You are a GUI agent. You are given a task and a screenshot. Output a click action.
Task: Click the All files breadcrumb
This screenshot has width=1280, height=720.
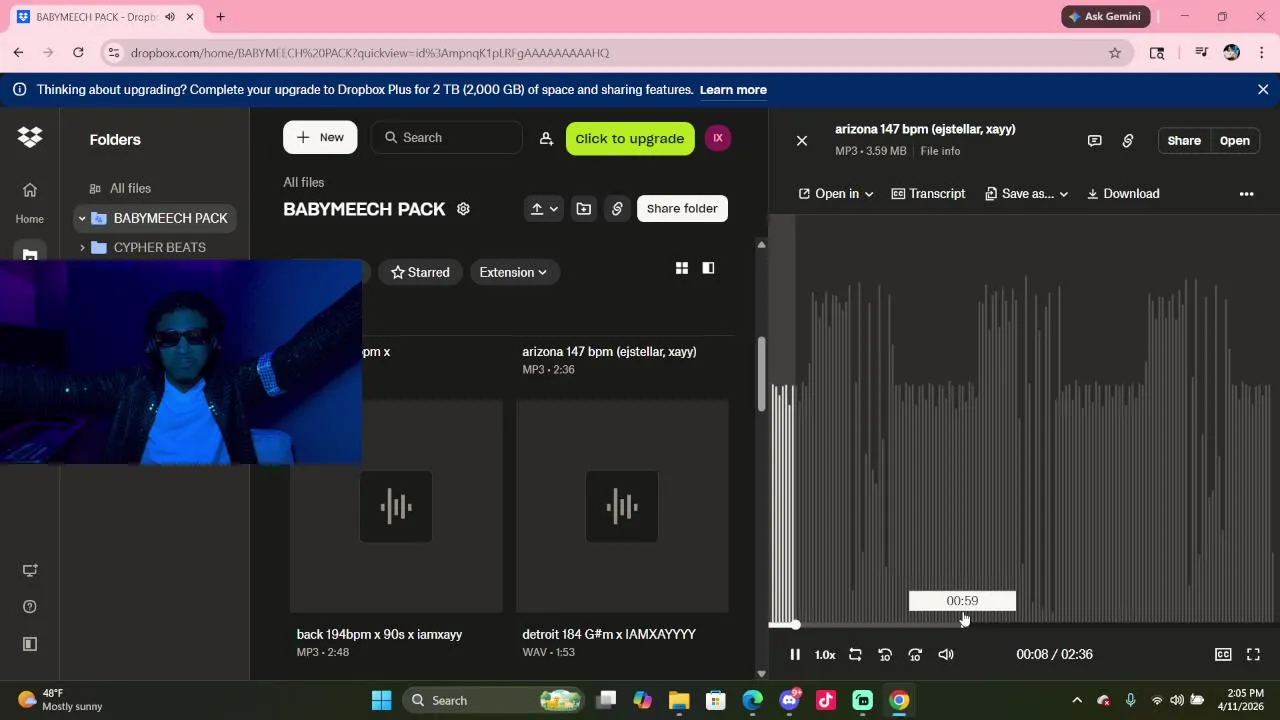pyautogui.click(x=304, y=182)
